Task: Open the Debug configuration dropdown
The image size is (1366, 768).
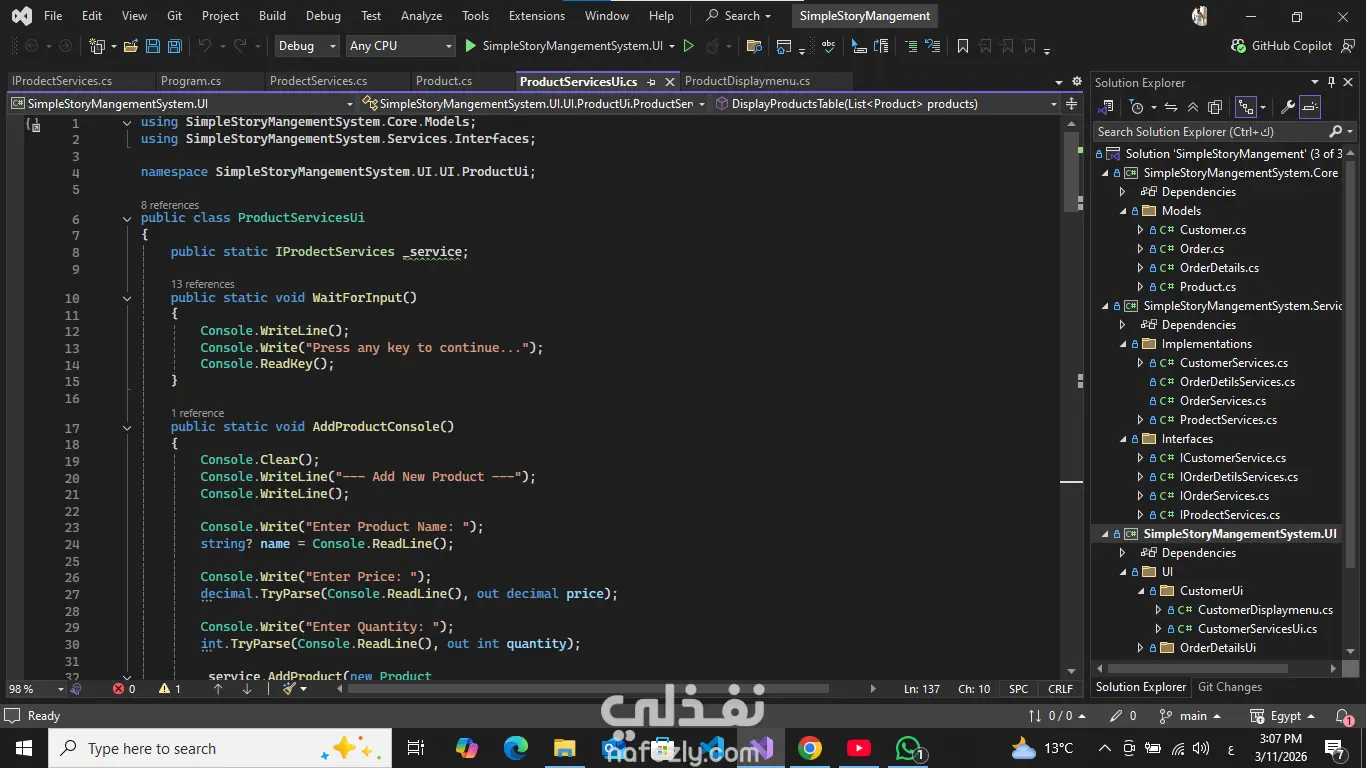Action: tap(309, 46)
